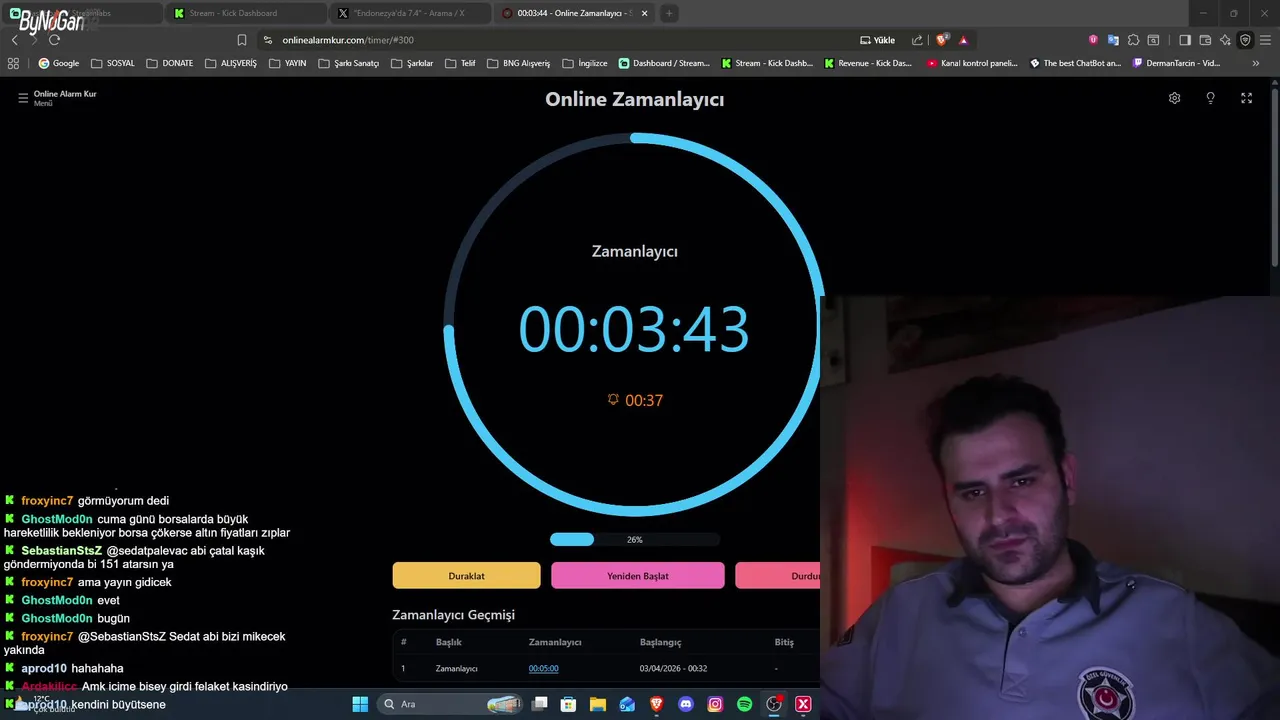
Task: Click the share icon in address bar
Action: pyautogui.click(x=917, y=40)
